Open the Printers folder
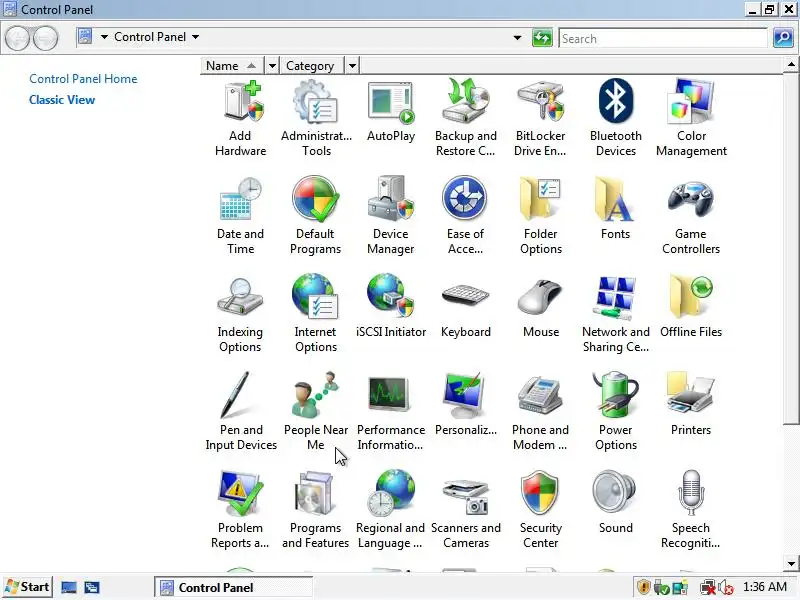Screen dimensions: 800x600 pyautogui.click(x=691, y=405)
